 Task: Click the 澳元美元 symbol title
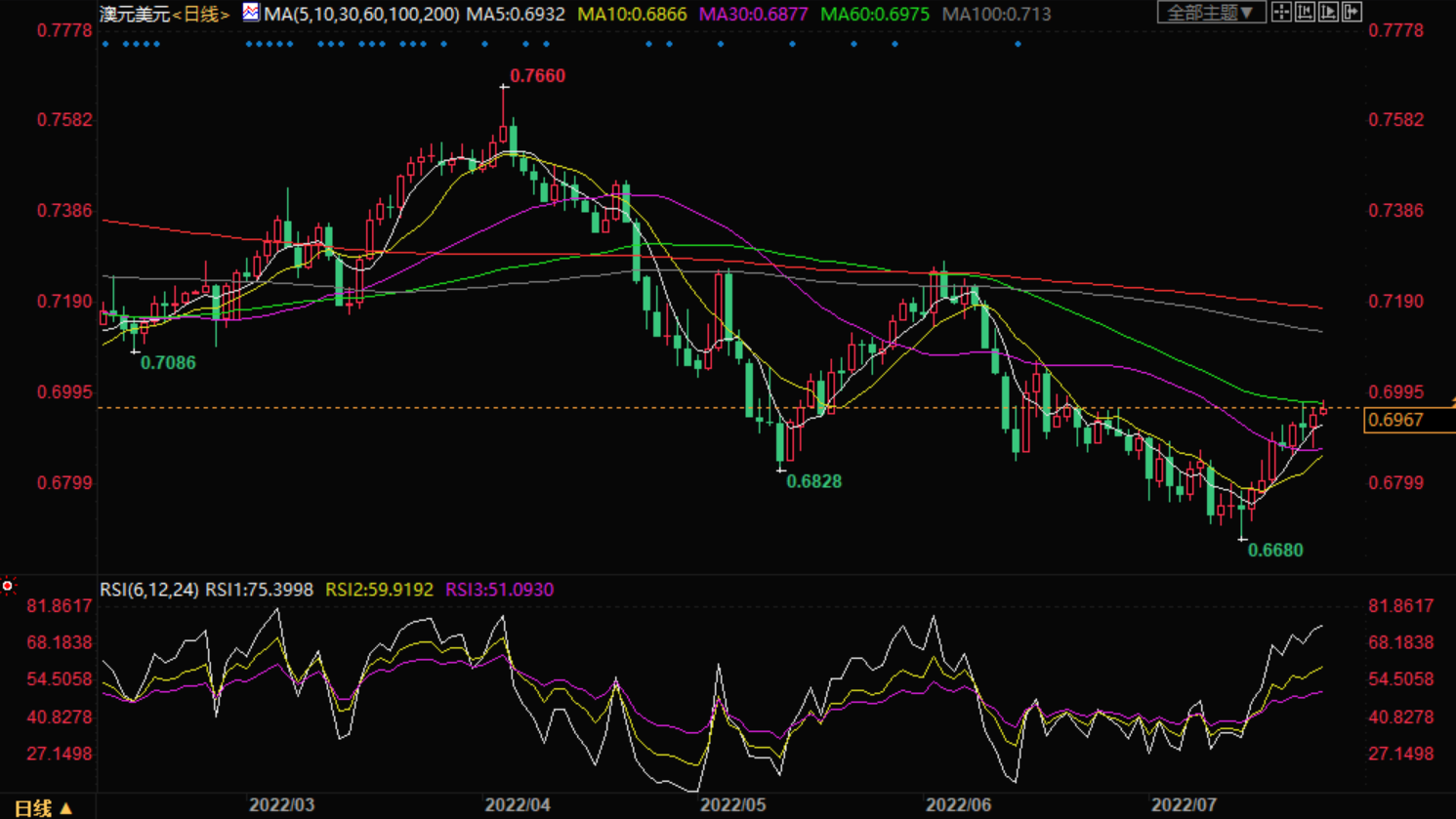tap(135, 15)
